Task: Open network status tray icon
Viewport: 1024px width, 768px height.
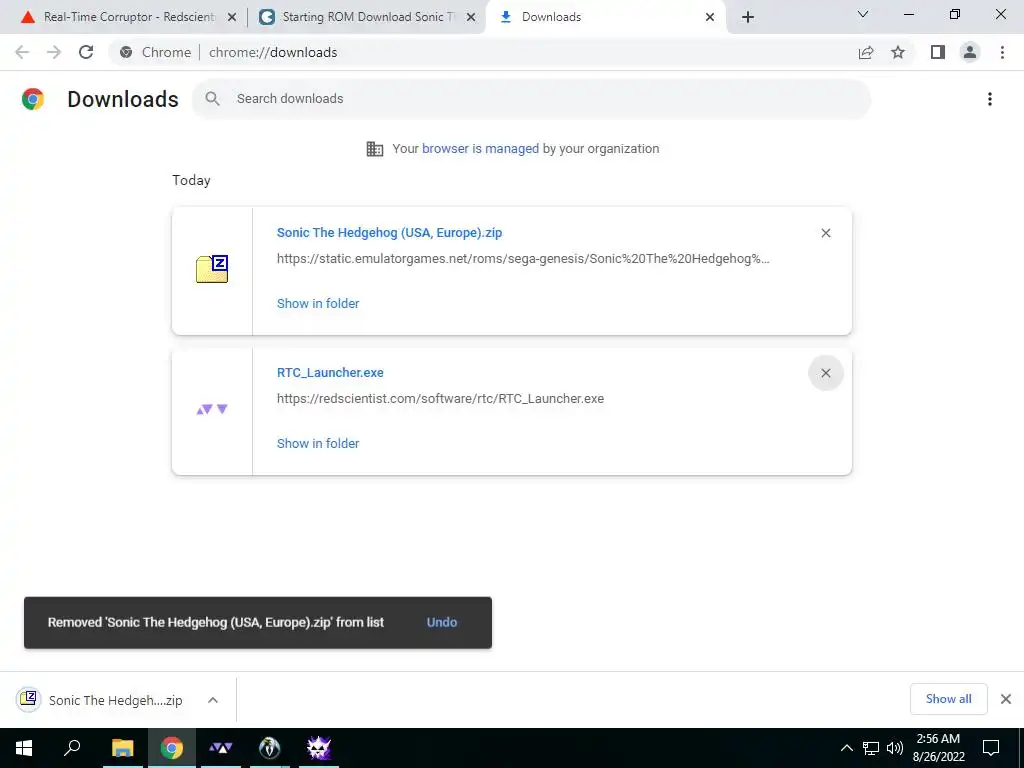Action: click(871, 748)
